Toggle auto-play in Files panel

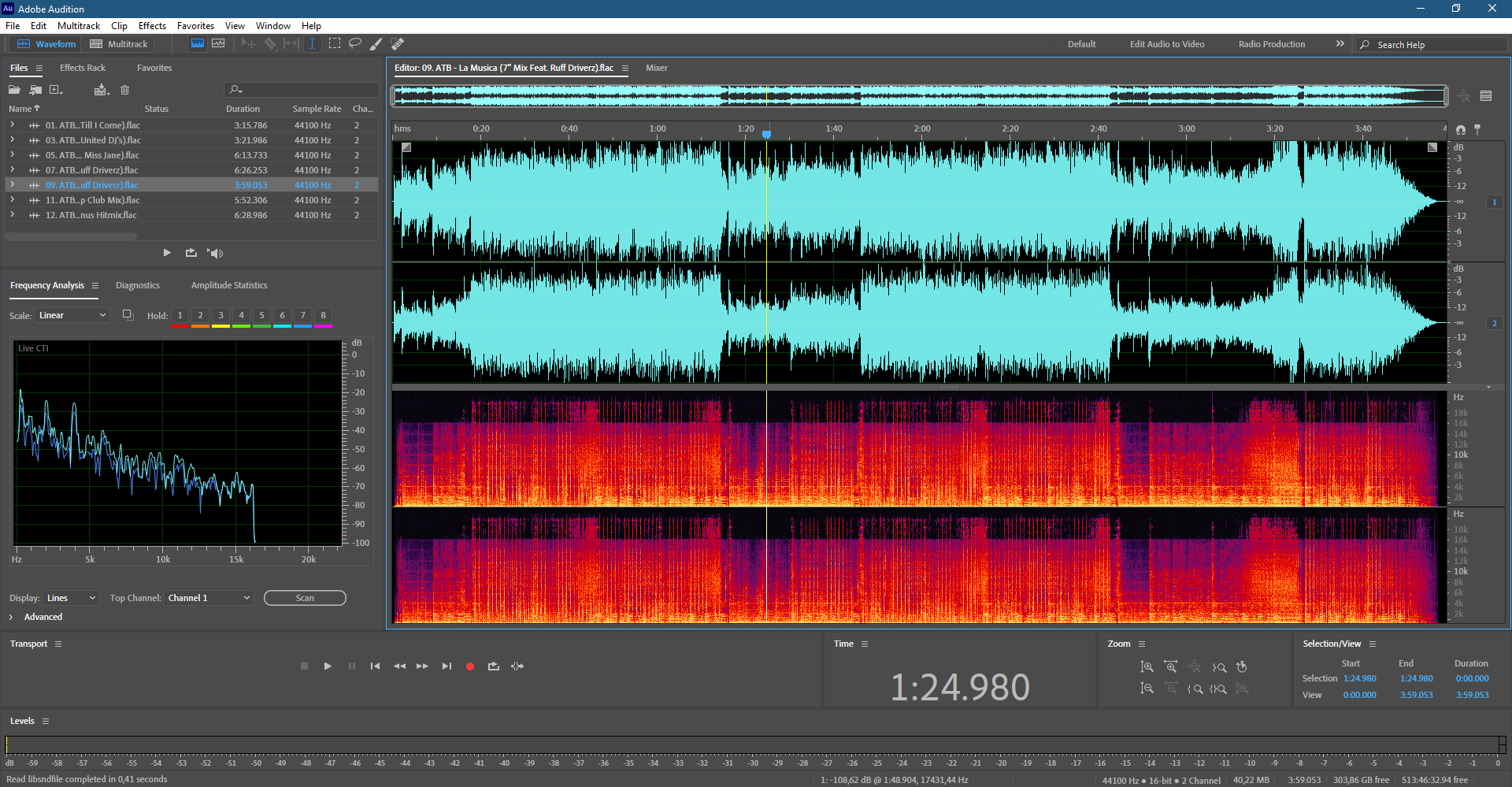[216, 253]
